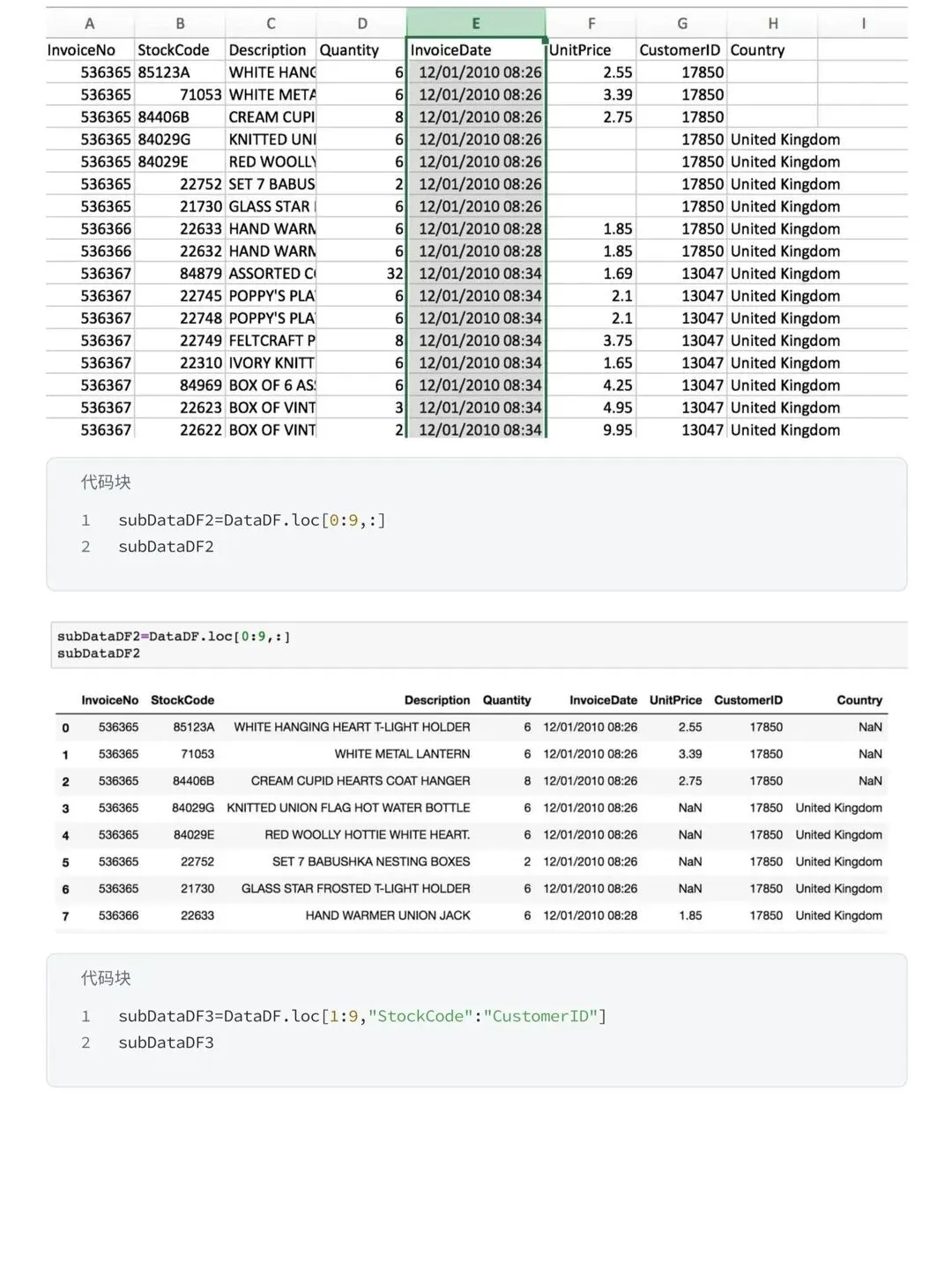Select row index 7 in dataframe output

point(65,916)
